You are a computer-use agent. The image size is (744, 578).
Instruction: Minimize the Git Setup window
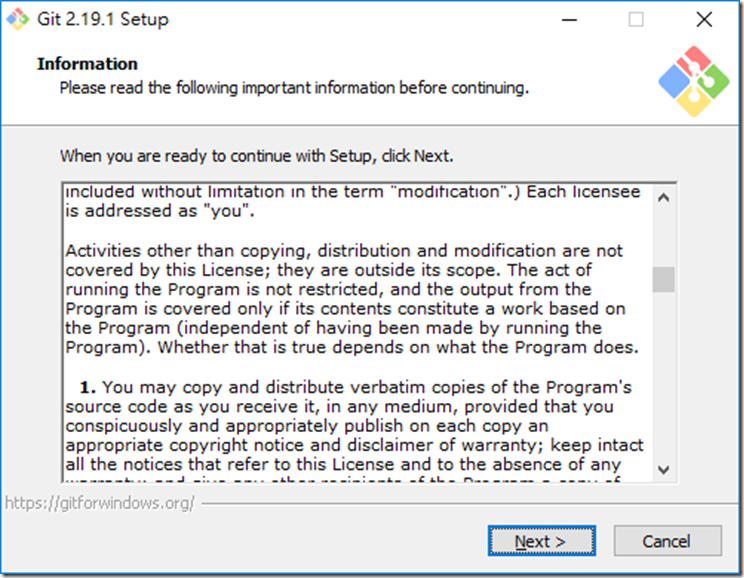point(569,19)
